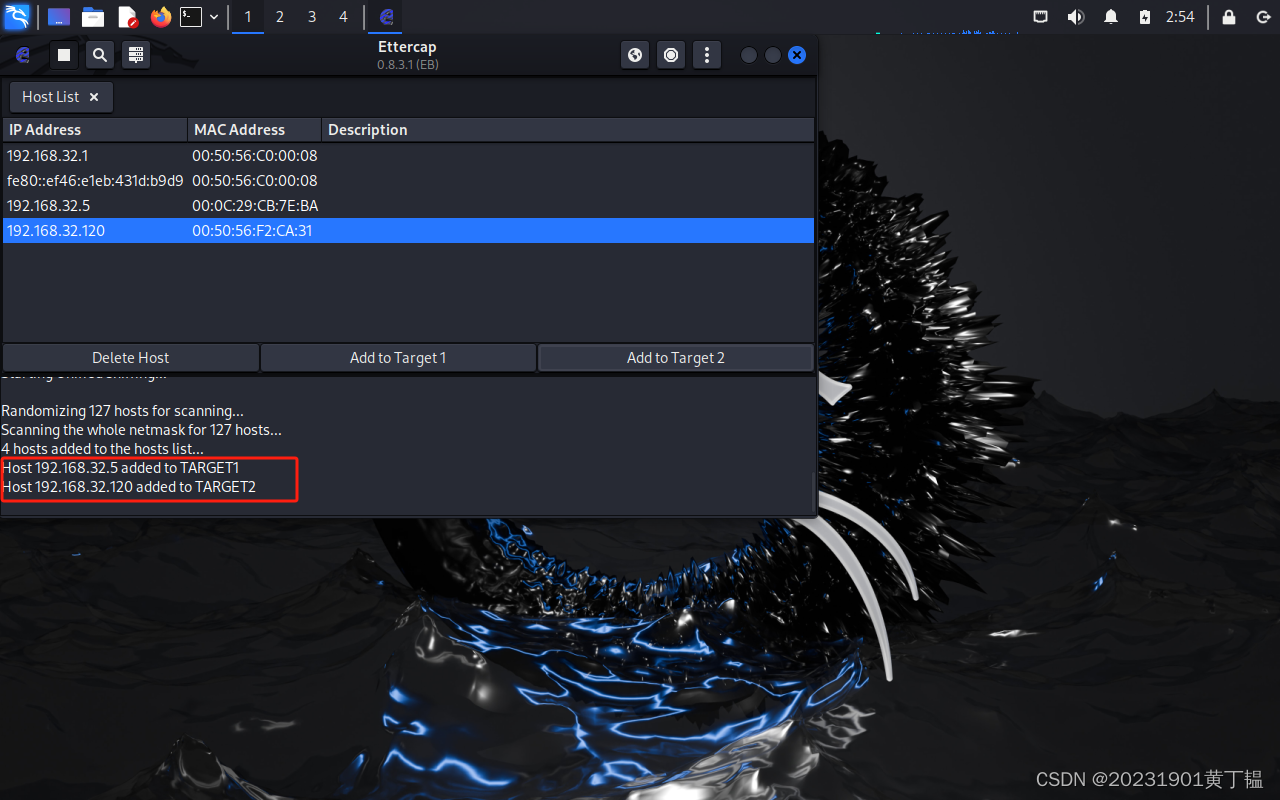Launch Firefox from the taskbar
This screenshot has height=800, width=1280.
(161, 17)
